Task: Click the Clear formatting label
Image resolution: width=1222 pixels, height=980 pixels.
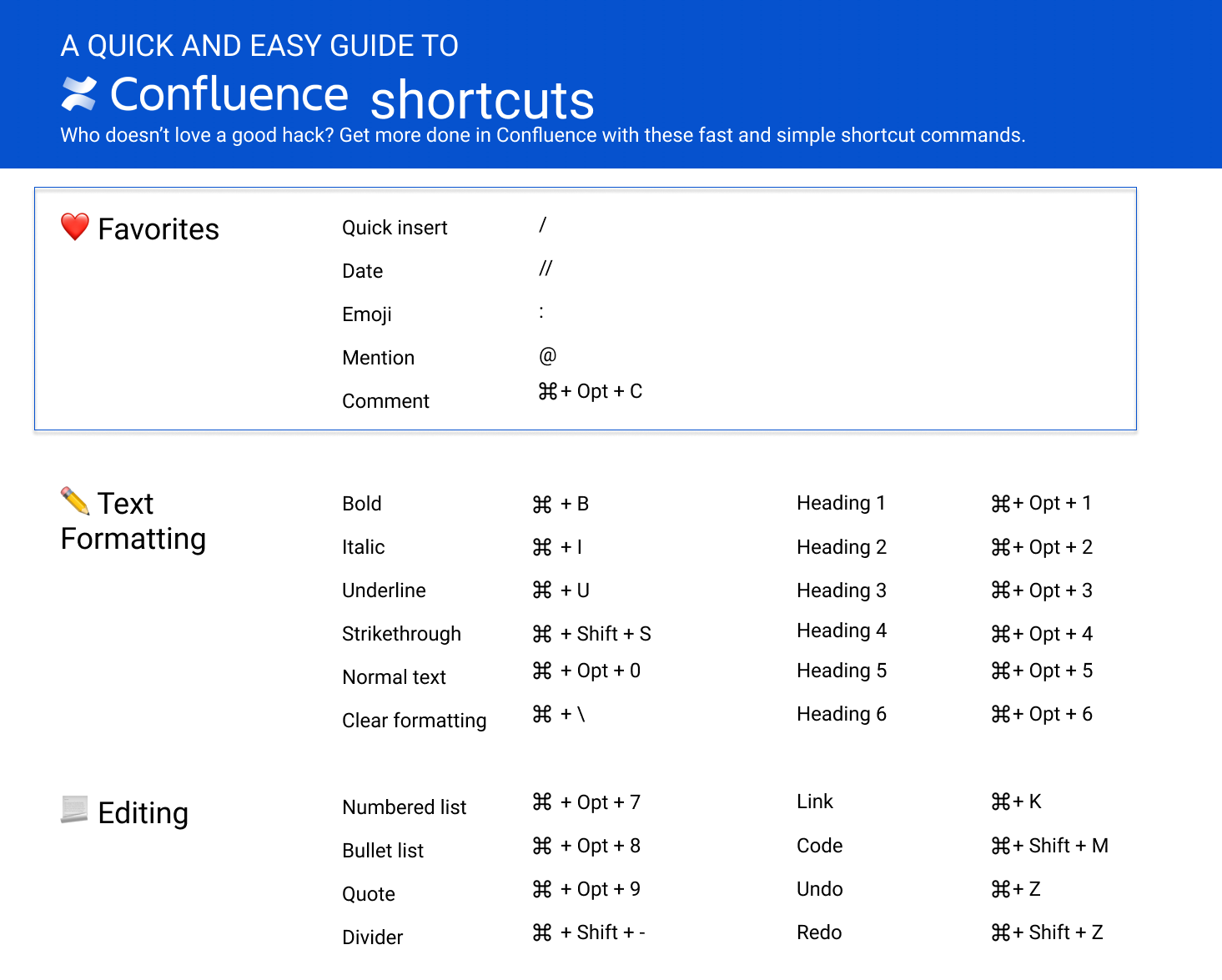Action: (x=414, y=721)
